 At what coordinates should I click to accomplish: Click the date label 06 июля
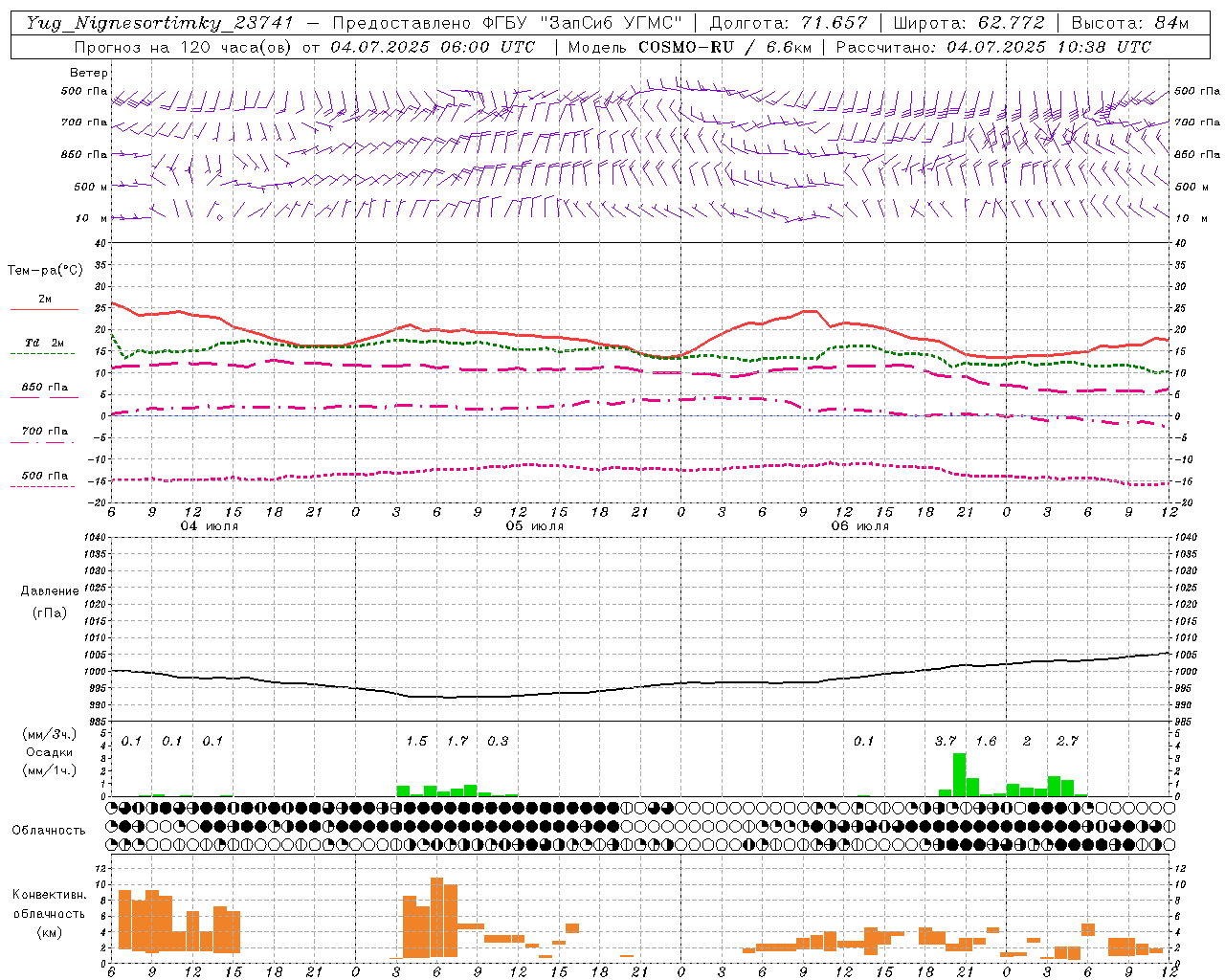pyautogui.click(x=860, y=526)
